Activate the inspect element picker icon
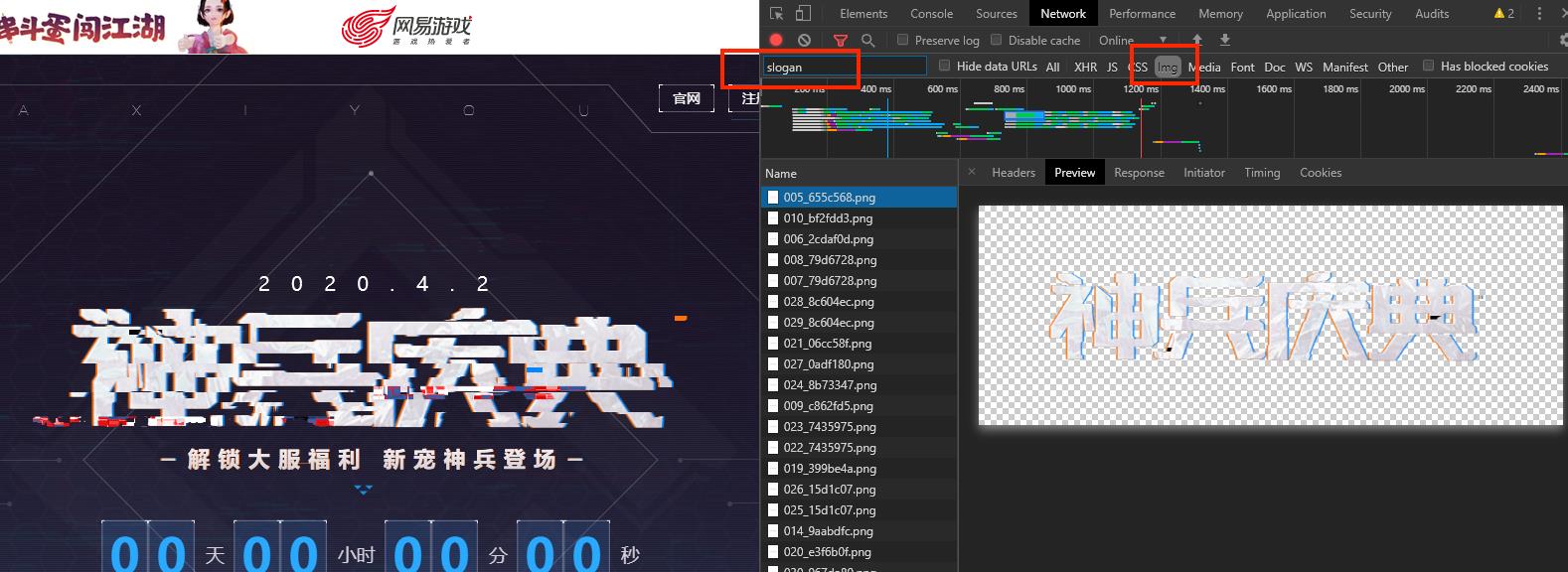Image resolution: width=1568 pixels, height=572 pixels. click(777, 14)
